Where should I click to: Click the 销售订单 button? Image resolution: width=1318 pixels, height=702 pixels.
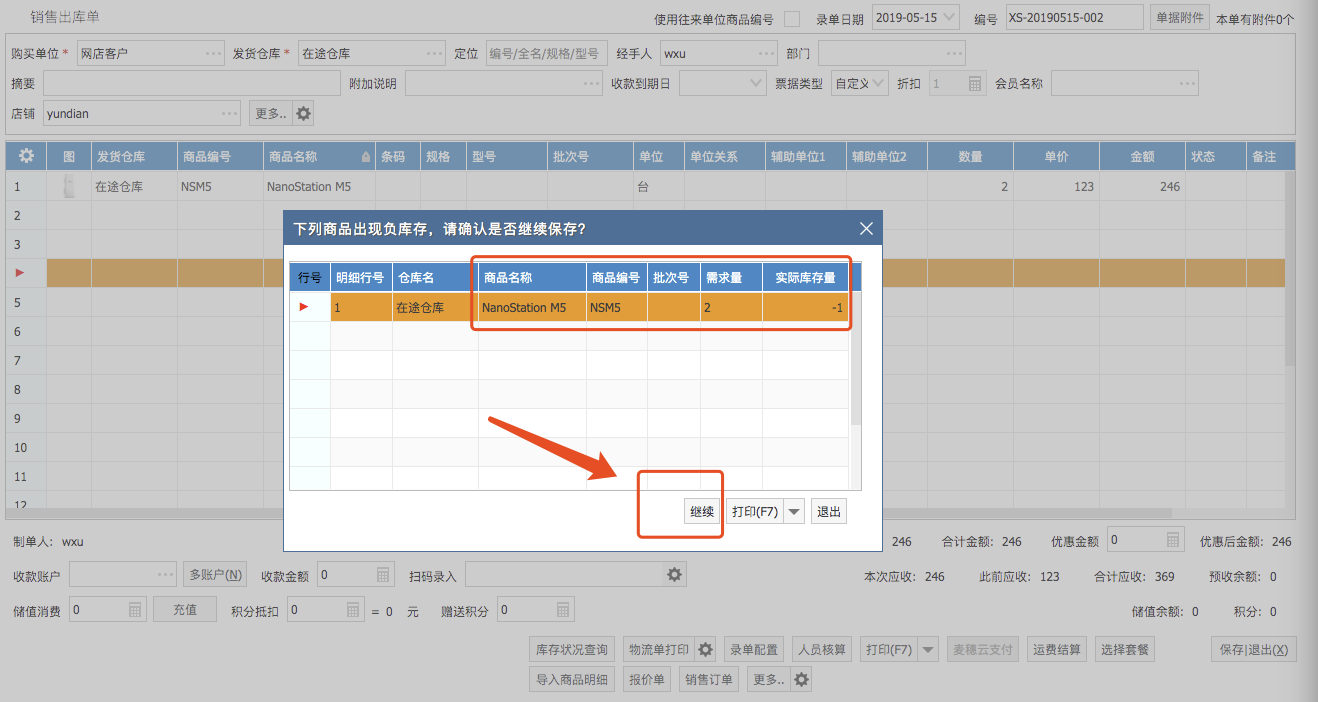pyautogui.click(x=709, y=680)
